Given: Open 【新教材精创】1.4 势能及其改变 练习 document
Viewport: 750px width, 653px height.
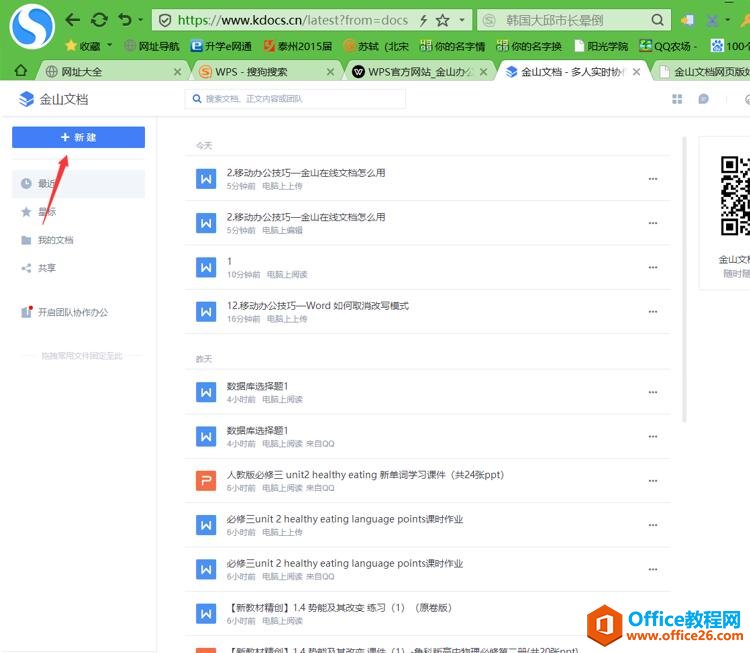Looking at the screenshot, I should tap(427, 613).
